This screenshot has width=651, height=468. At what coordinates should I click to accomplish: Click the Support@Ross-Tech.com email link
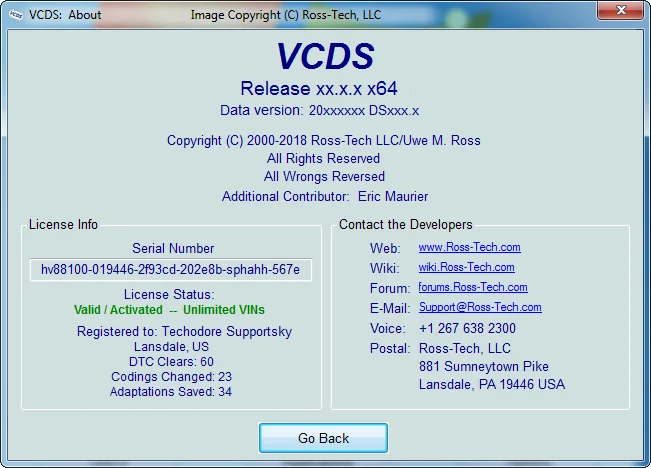[480, 307]
